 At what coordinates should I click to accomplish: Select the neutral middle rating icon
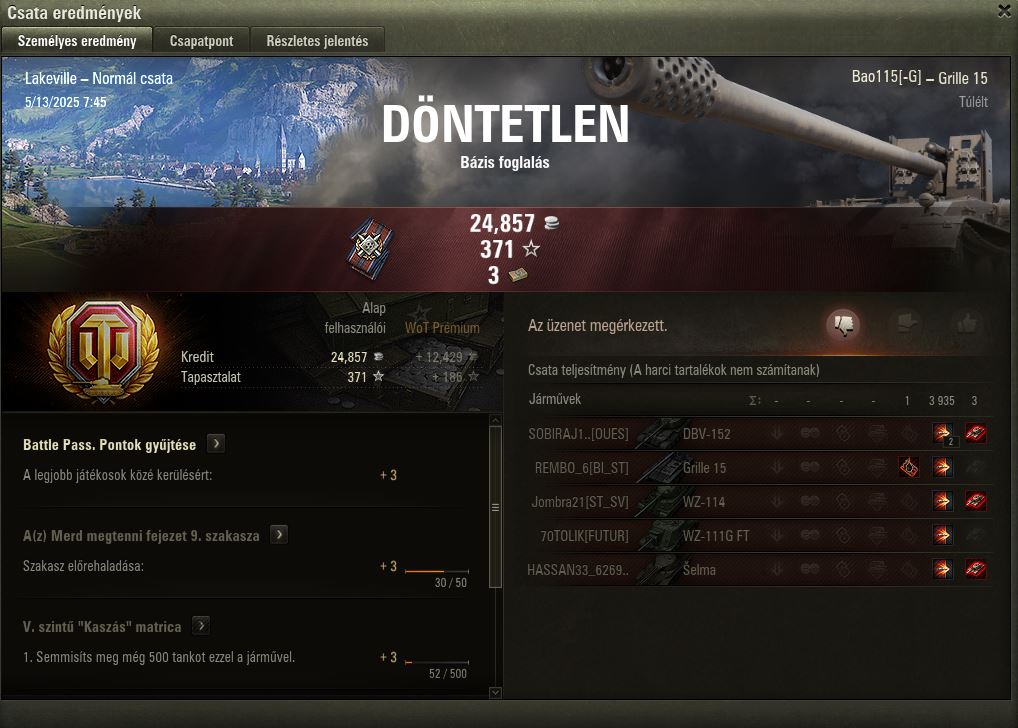[x=906, y=323]
